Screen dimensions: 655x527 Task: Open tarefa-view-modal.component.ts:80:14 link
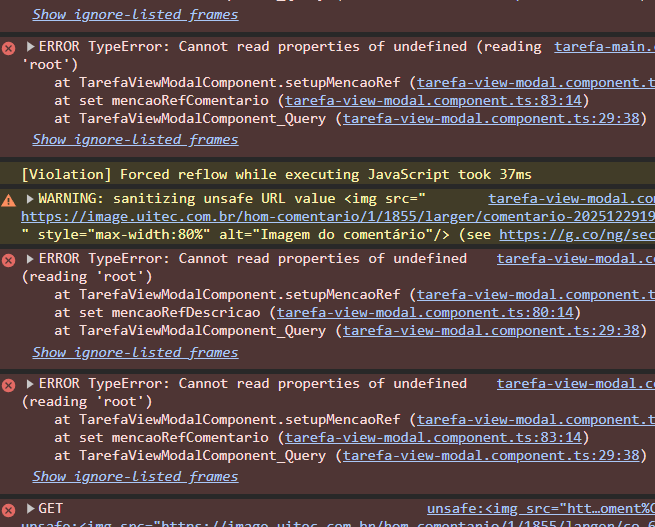point(429,312)
